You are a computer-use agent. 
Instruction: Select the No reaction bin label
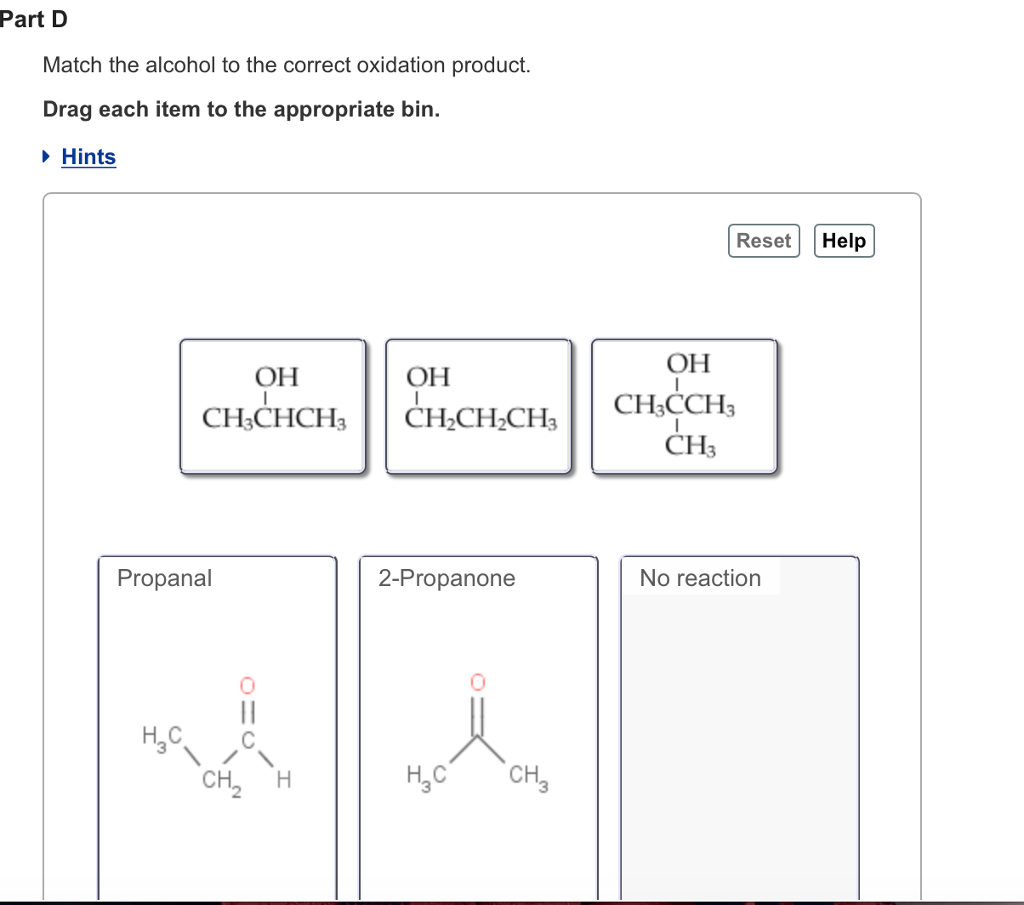(x=698, y=578)
